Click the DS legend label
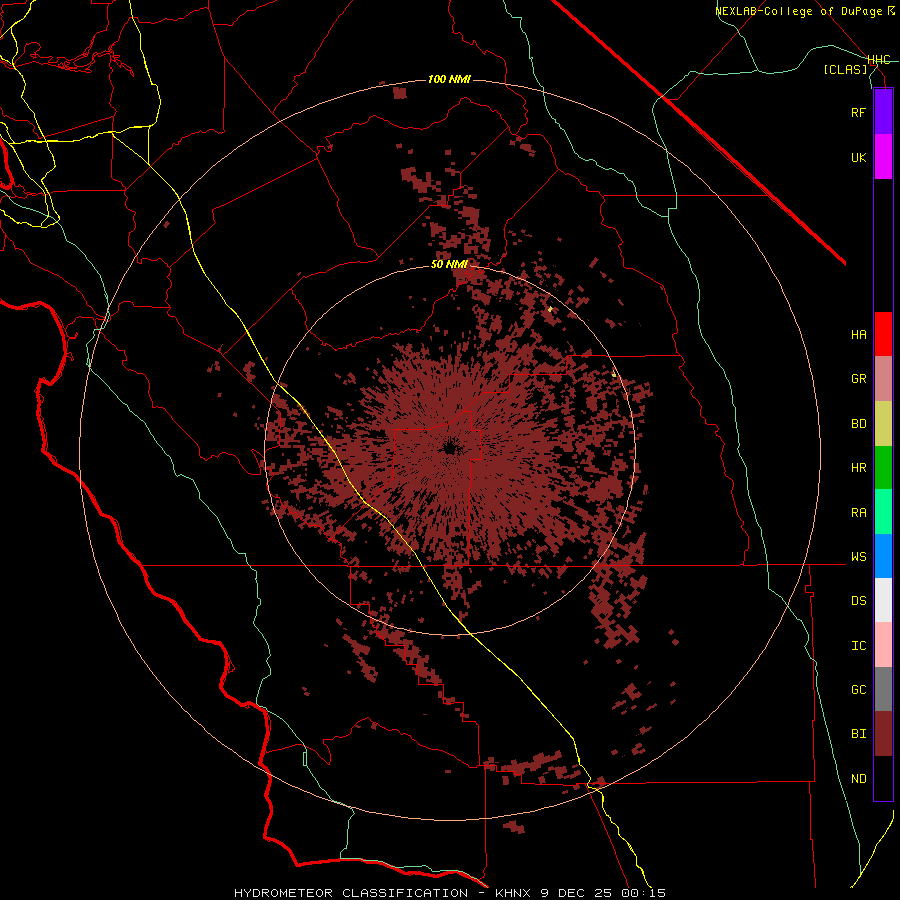The width and height of the screenshot is (900, 900). tap(859, 601)
